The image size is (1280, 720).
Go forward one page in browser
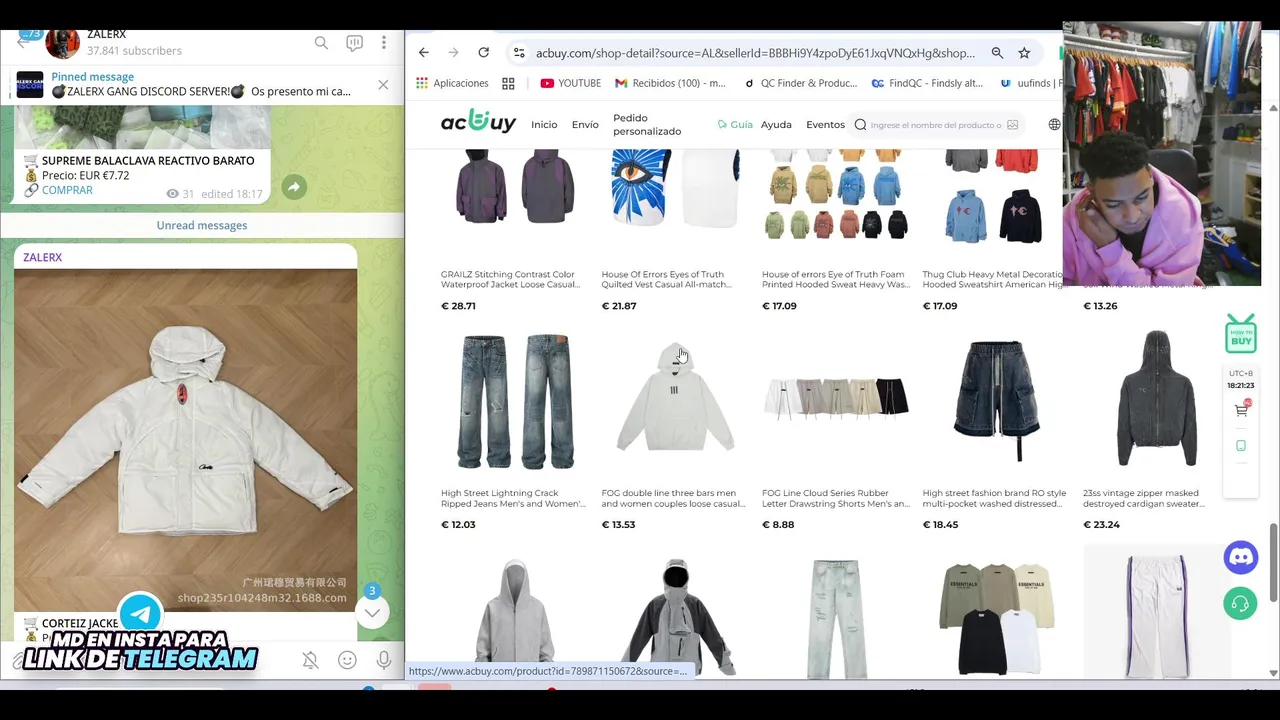click(454, 53)
